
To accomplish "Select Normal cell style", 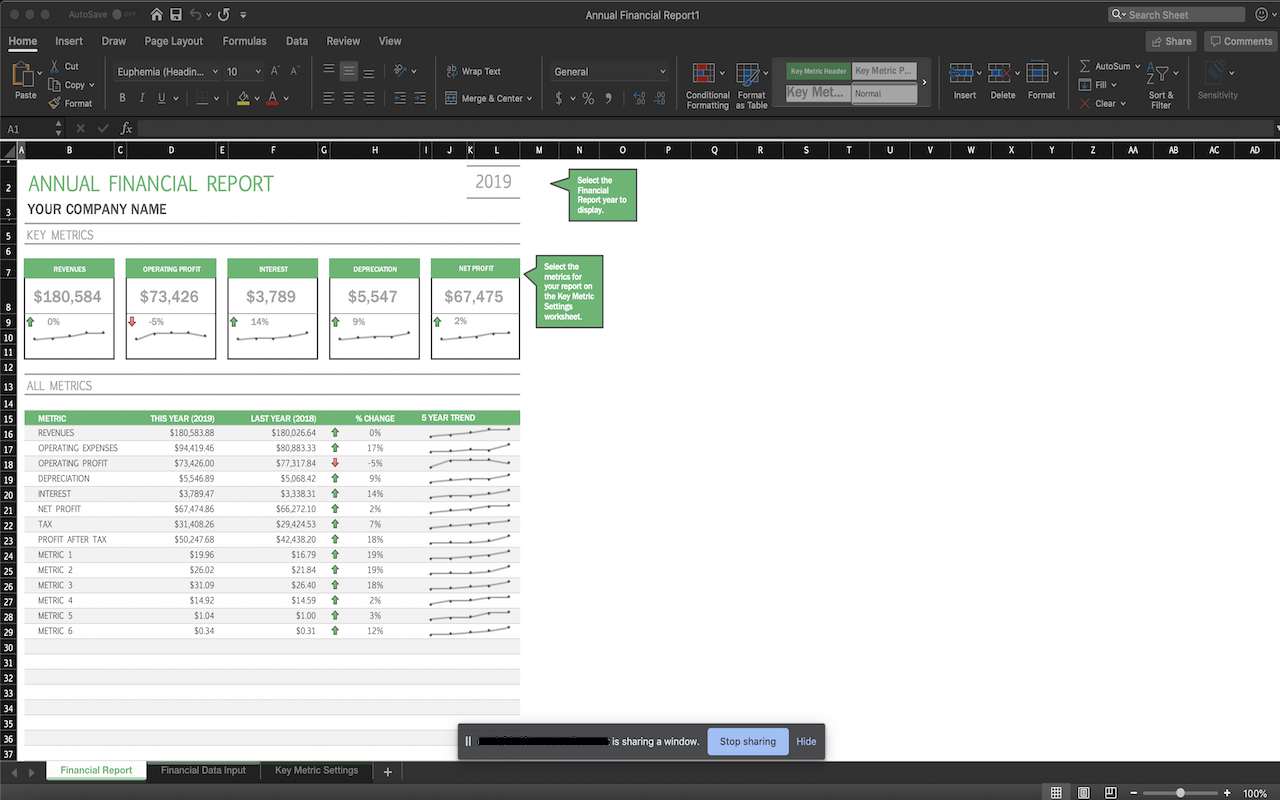I will (x=884, y=93).
